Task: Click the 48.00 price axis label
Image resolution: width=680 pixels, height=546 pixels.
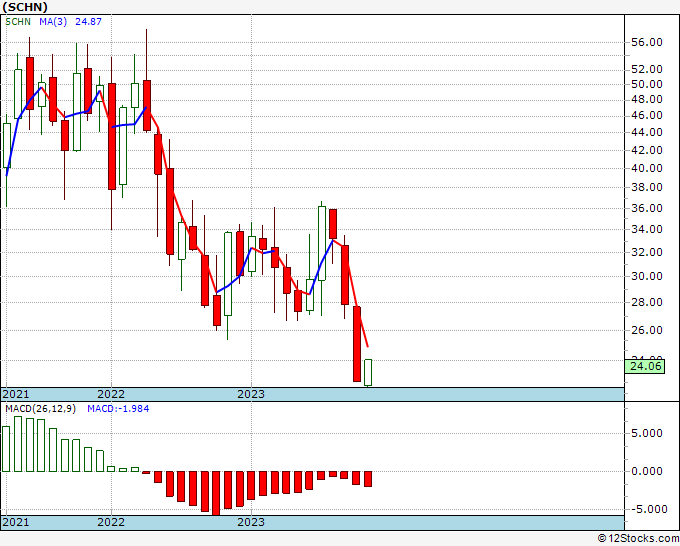Action: click(x=647, y=99)
